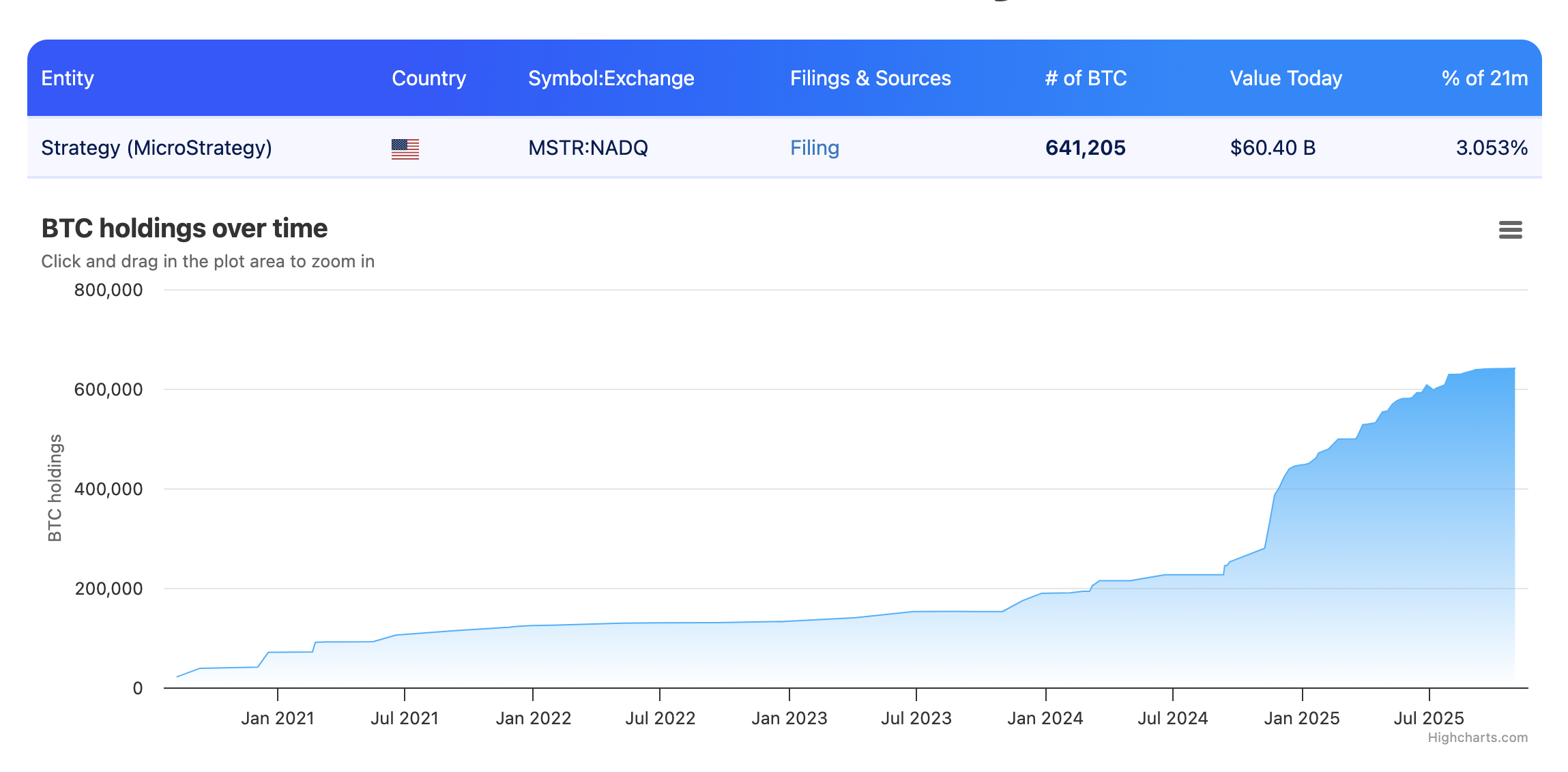Click the Symbol:Exchange column header
The width and height of the screenshot is (1568, 772).
(x=611, y=78)
